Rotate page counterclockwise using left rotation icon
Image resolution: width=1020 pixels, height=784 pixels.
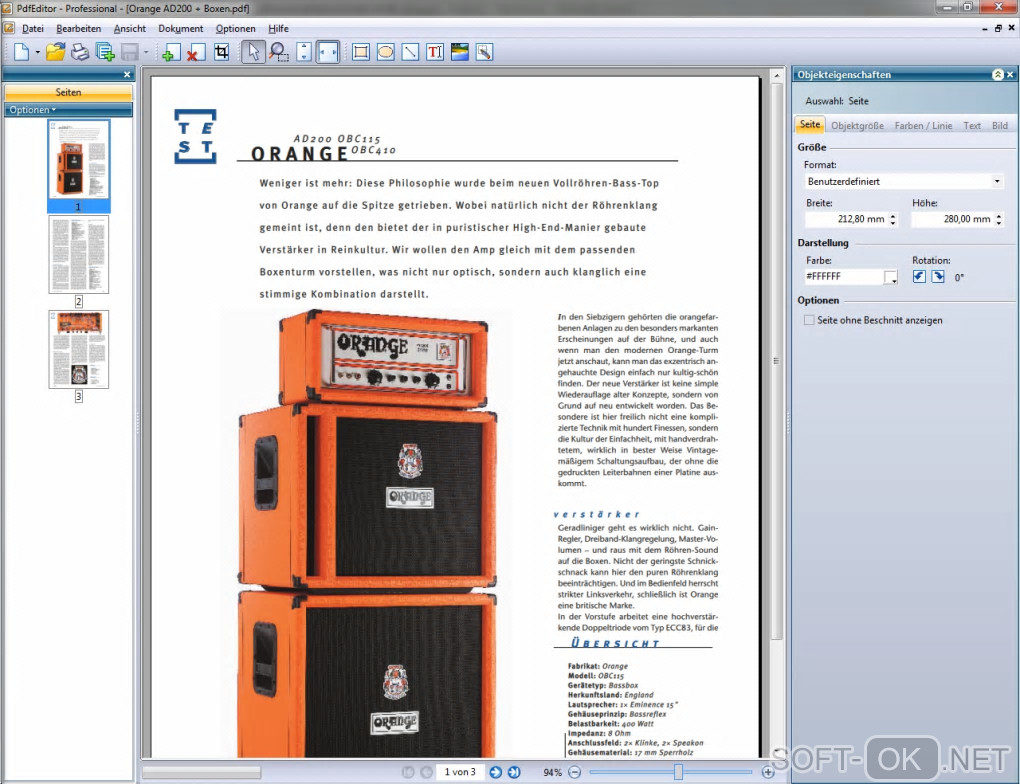(x=919, y=277)
